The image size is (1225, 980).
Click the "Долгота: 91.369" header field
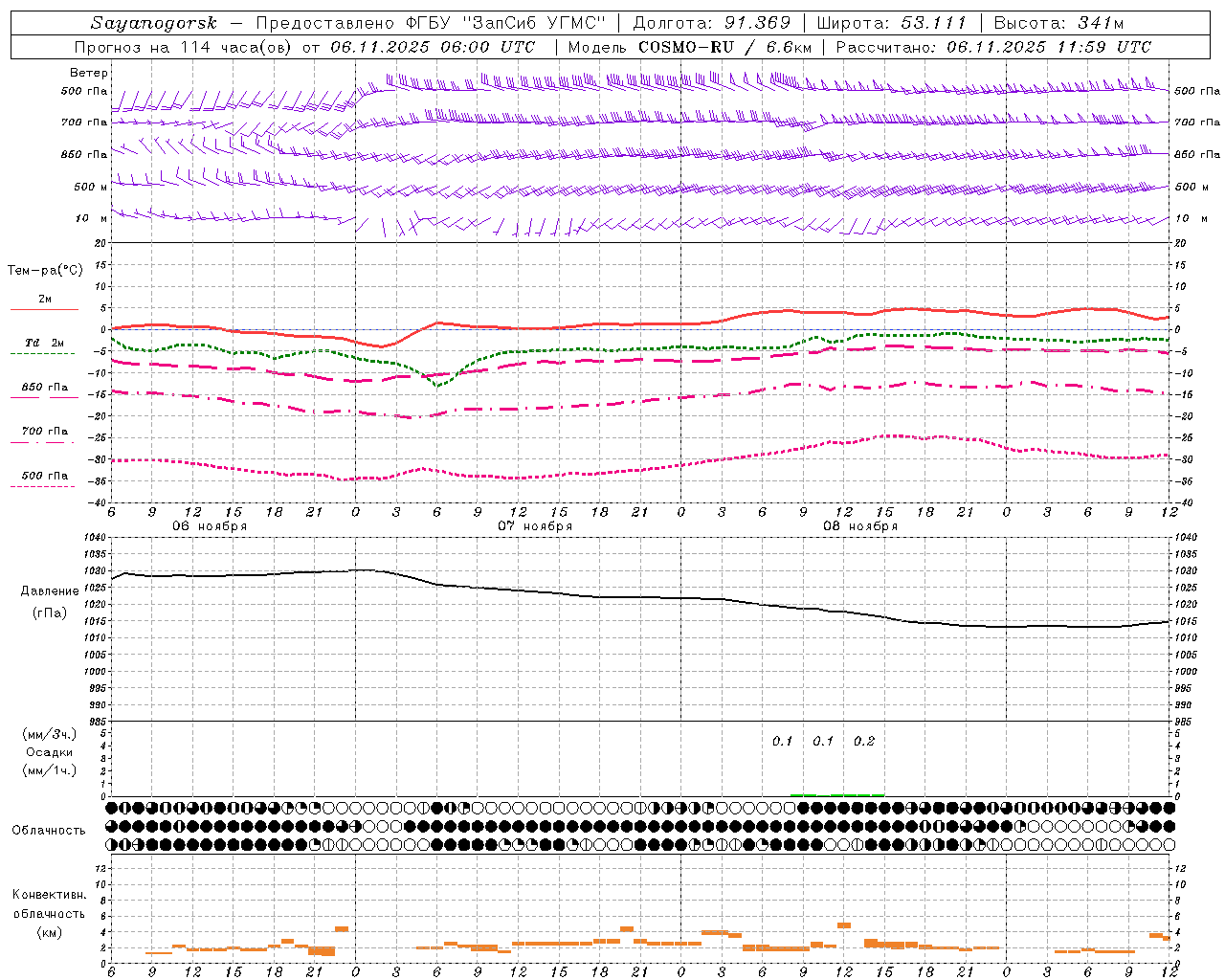click(711, 22)
